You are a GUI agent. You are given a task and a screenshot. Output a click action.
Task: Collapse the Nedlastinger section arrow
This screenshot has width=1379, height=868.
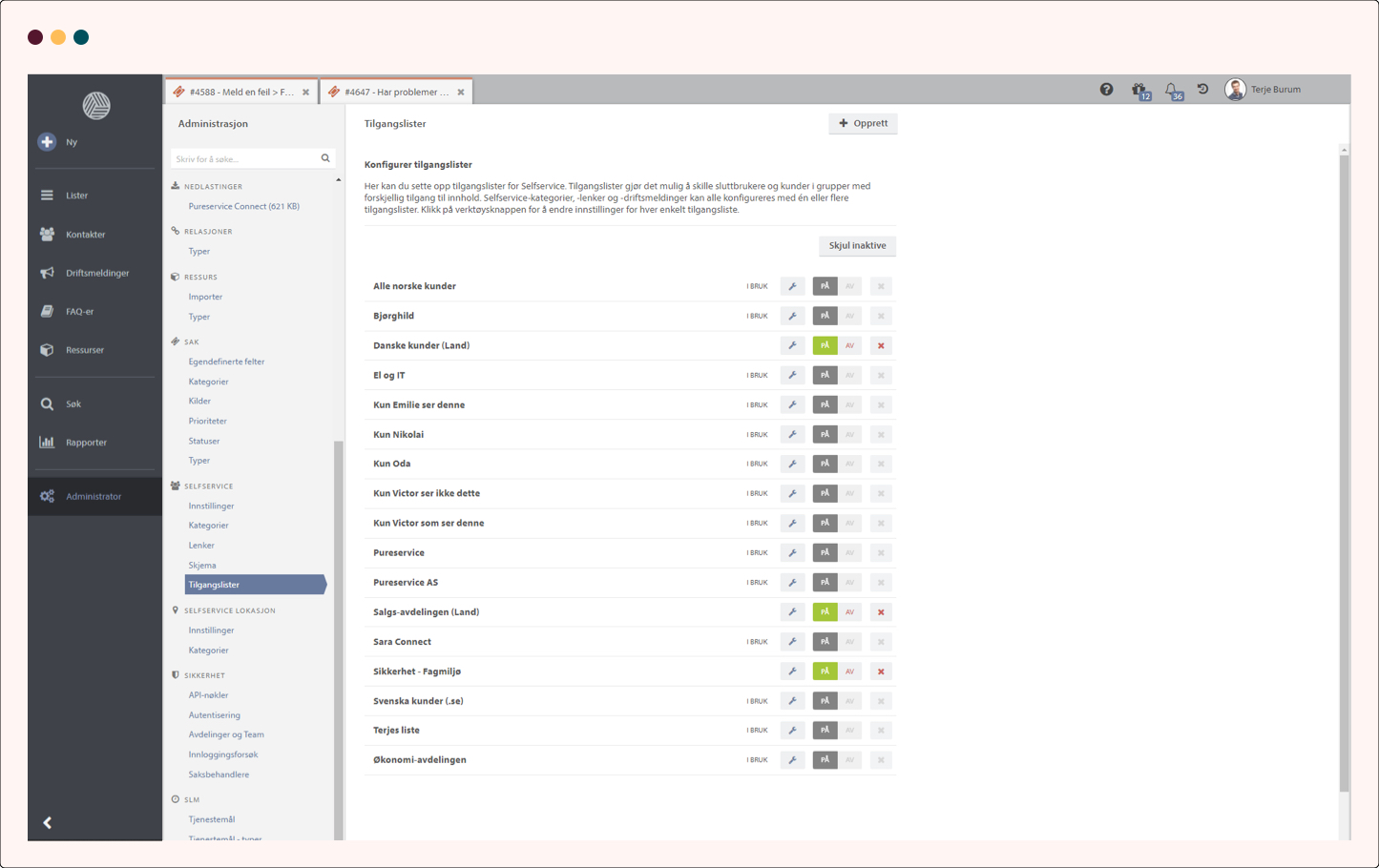click(x=338, y=180)
